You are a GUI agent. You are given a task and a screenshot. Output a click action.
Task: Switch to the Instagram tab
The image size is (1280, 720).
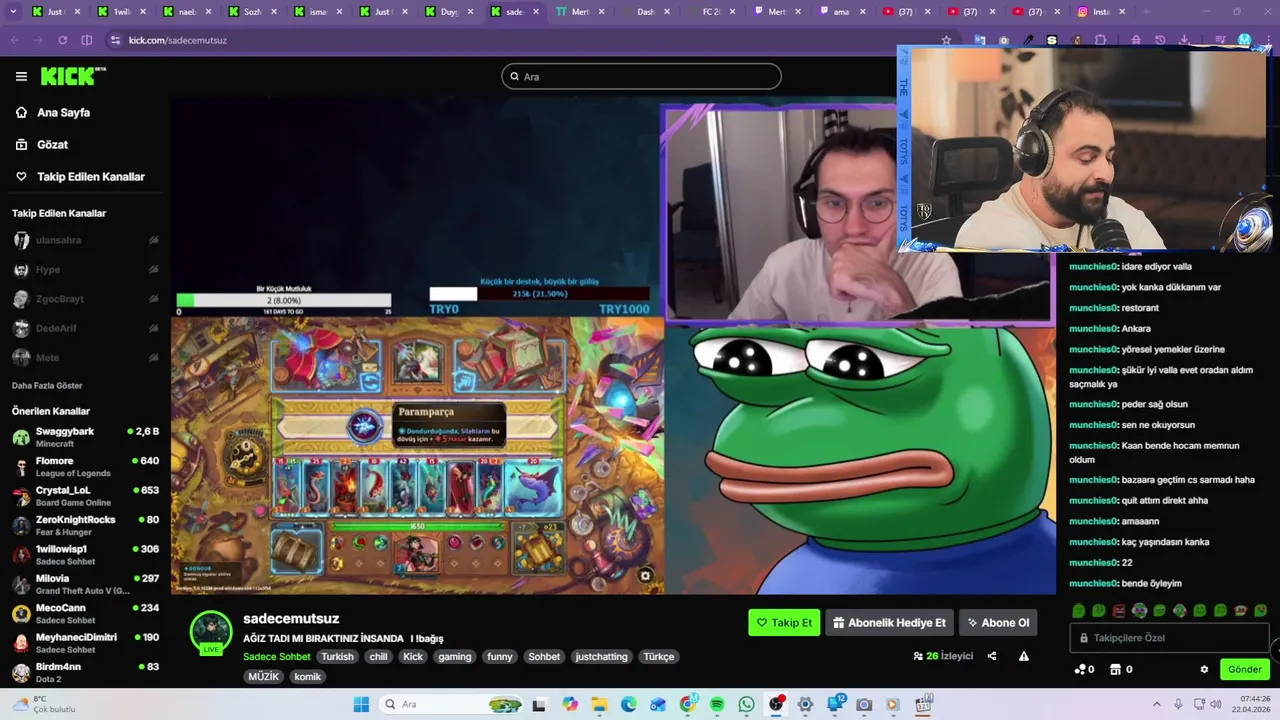point(1100,12)
